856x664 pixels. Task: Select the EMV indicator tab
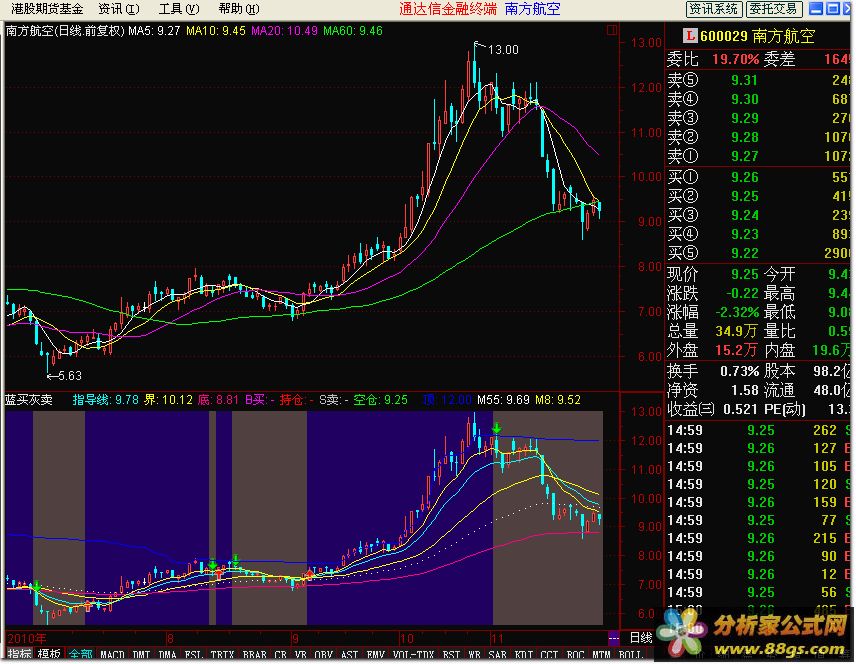coord(375,654)
